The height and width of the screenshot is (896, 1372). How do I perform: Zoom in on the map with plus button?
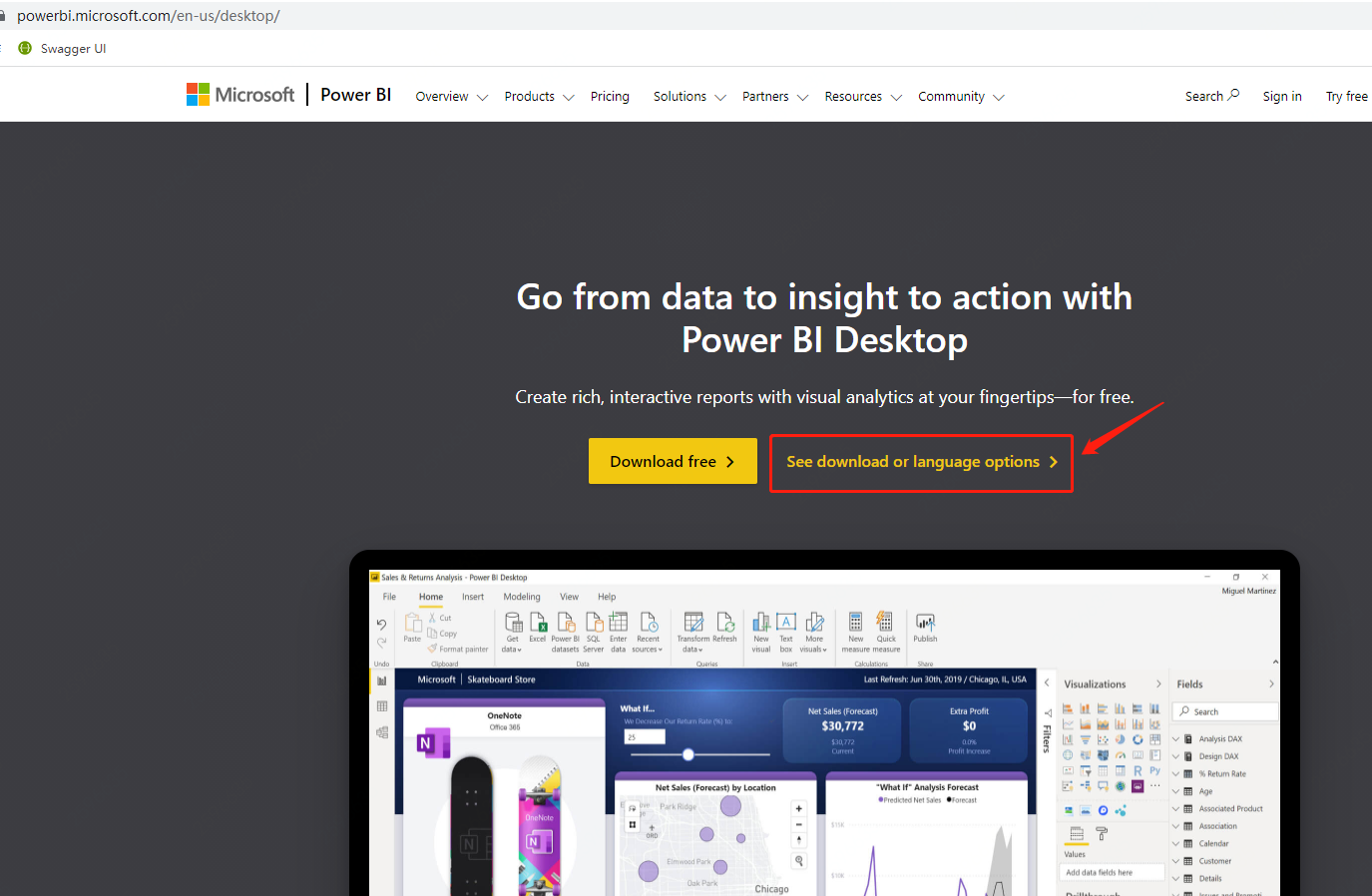(798, 808)
